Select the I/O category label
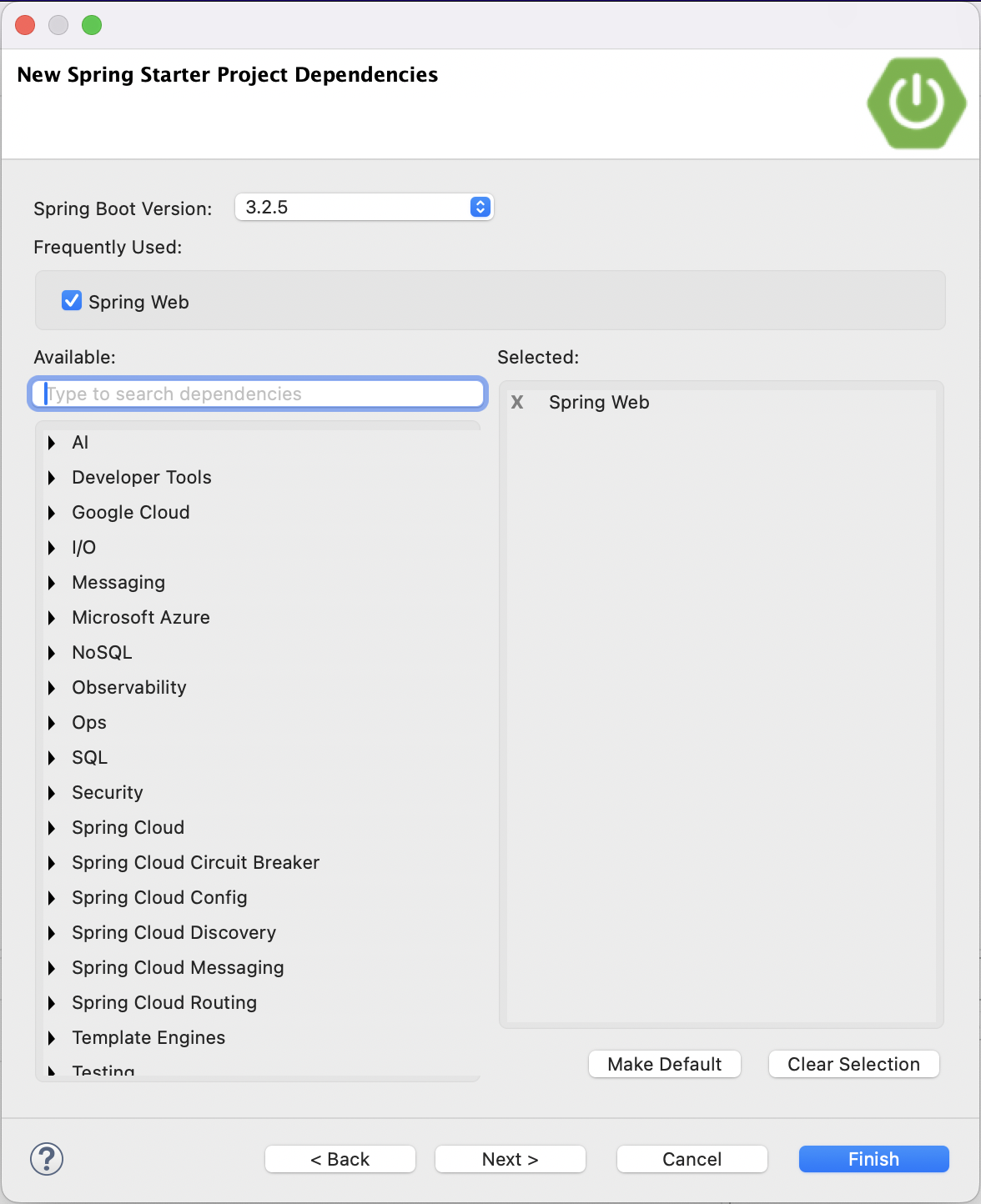 (x=84, y=548)
